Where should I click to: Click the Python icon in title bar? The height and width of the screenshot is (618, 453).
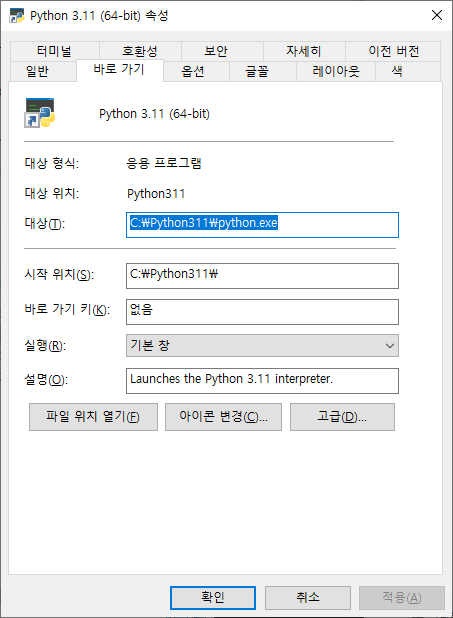[x=17, y=16]
